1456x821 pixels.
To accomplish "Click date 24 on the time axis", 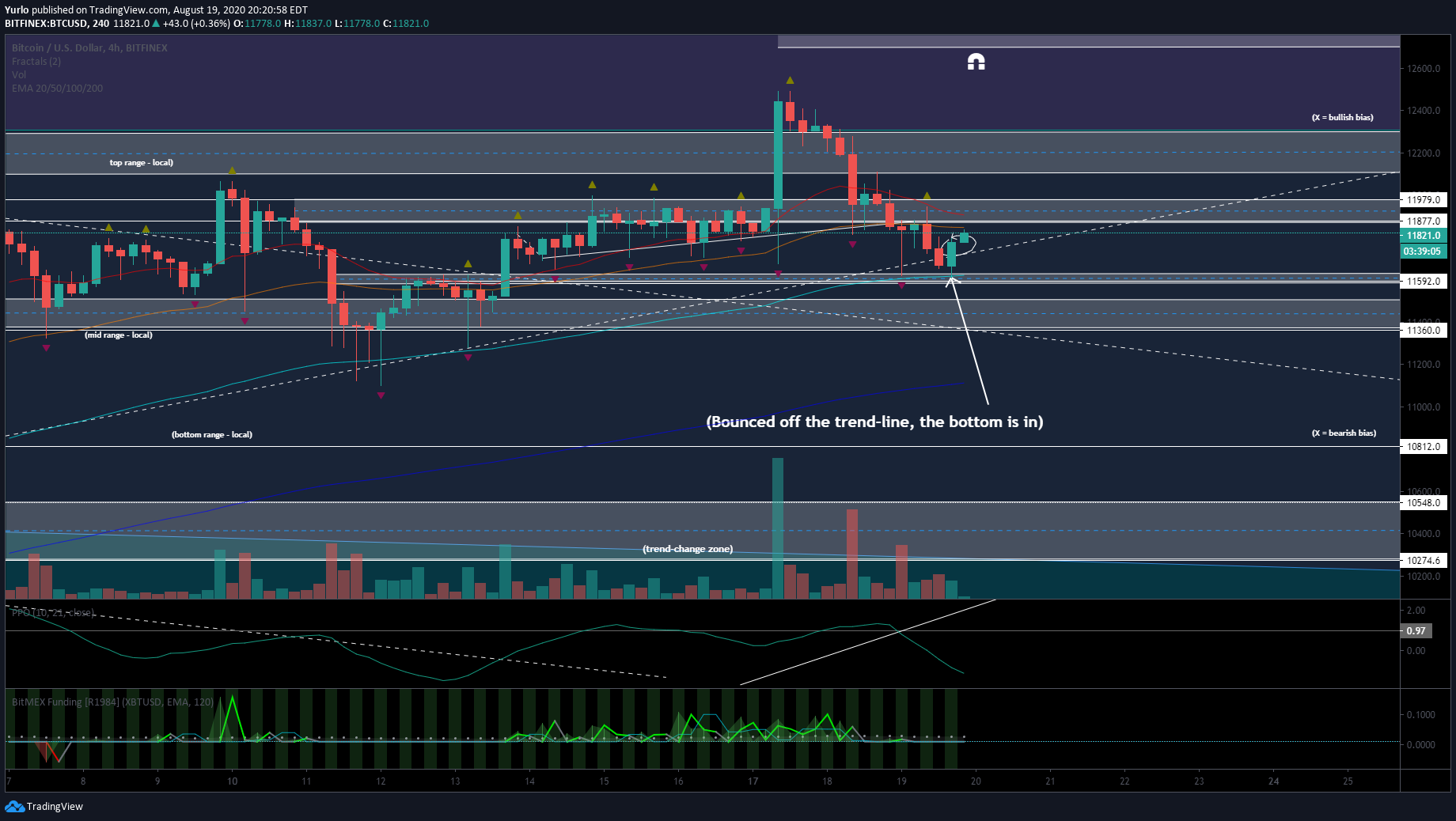I will [x=1273, y=781].
